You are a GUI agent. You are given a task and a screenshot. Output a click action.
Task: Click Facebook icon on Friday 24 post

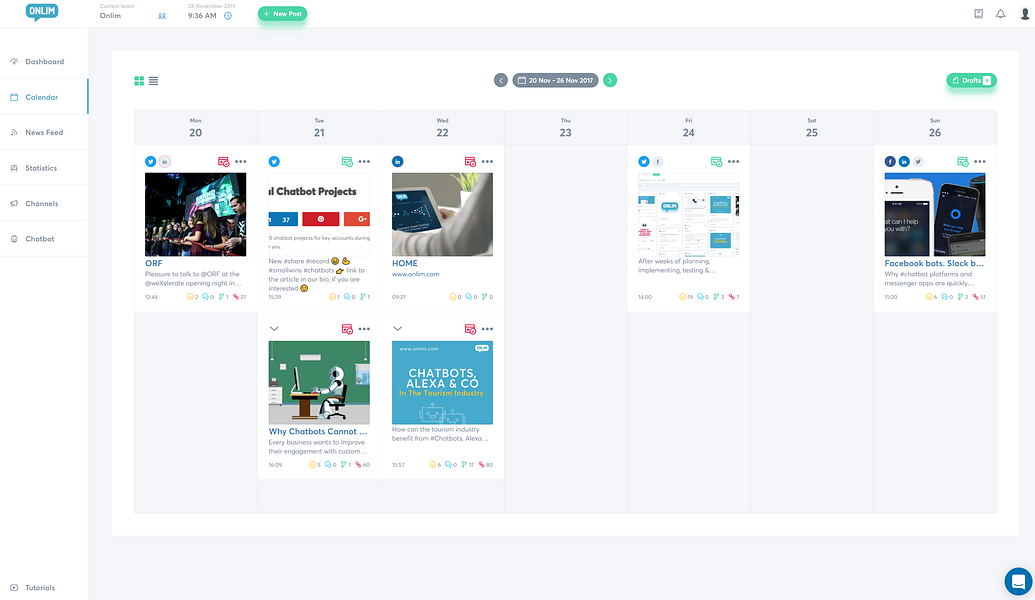(658, 162)
